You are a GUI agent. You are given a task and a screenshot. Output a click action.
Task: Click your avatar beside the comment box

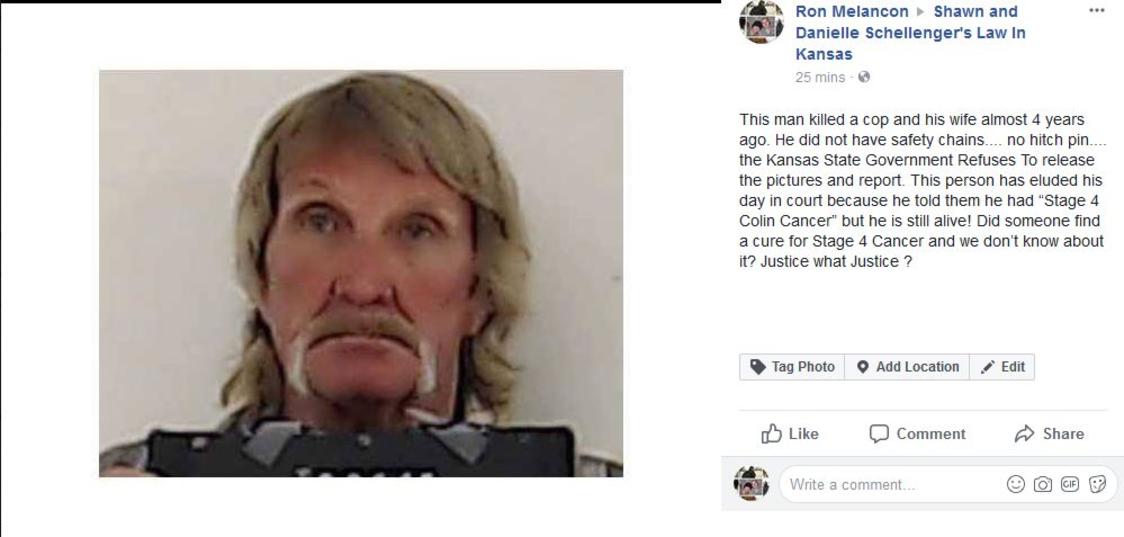[751, 483]
